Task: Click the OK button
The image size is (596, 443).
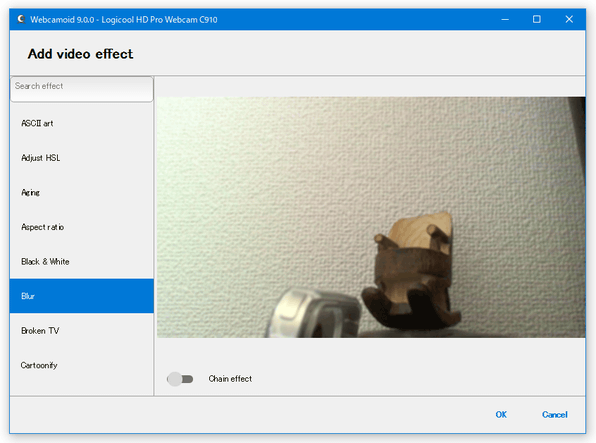Action: pos(501,414)
